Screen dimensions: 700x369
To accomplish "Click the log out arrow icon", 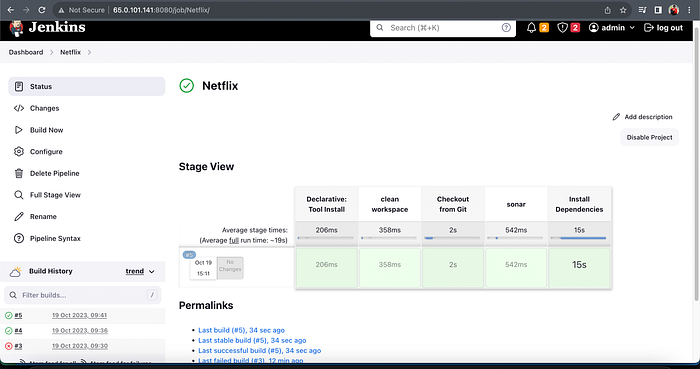I will point(648,28).
